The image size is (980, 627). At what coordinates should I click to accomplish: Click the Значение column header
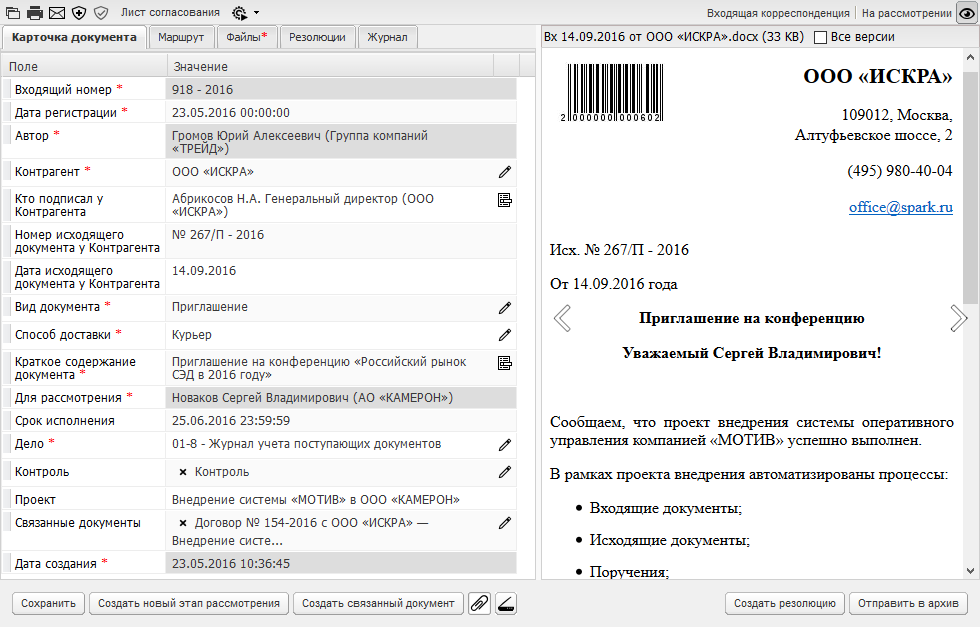pyautogui.click(x=330, y=66)
